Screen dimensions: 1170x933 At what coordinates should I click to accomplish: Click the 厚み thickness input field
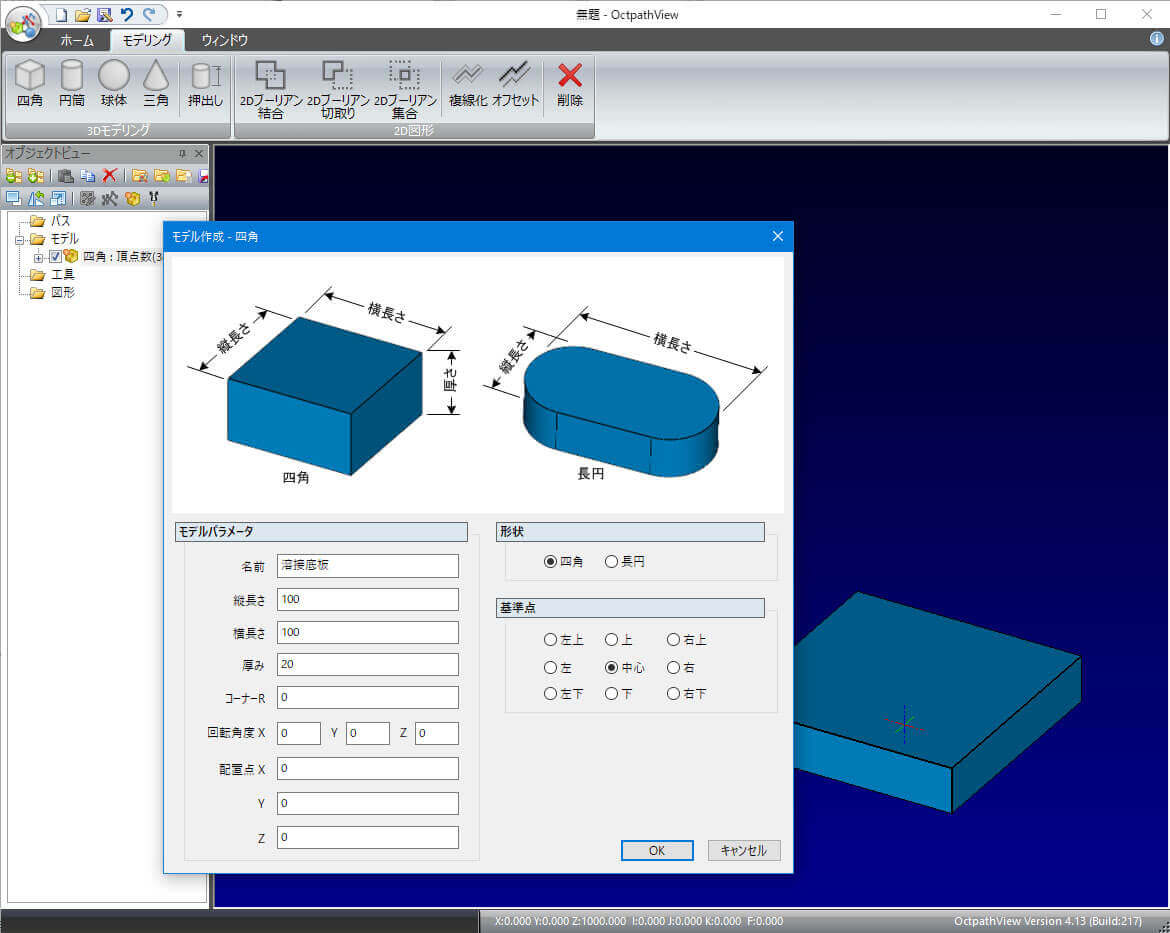pos(367,664)
